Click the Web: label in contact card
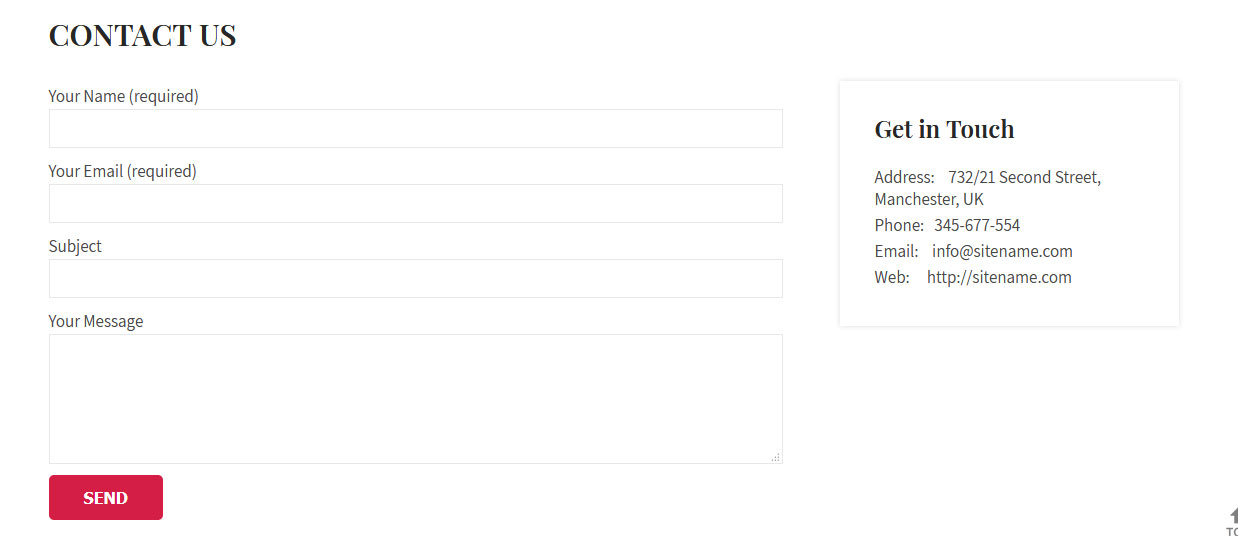The height and width of the screenshot is (540, 1238). click(x=892, y=277)
